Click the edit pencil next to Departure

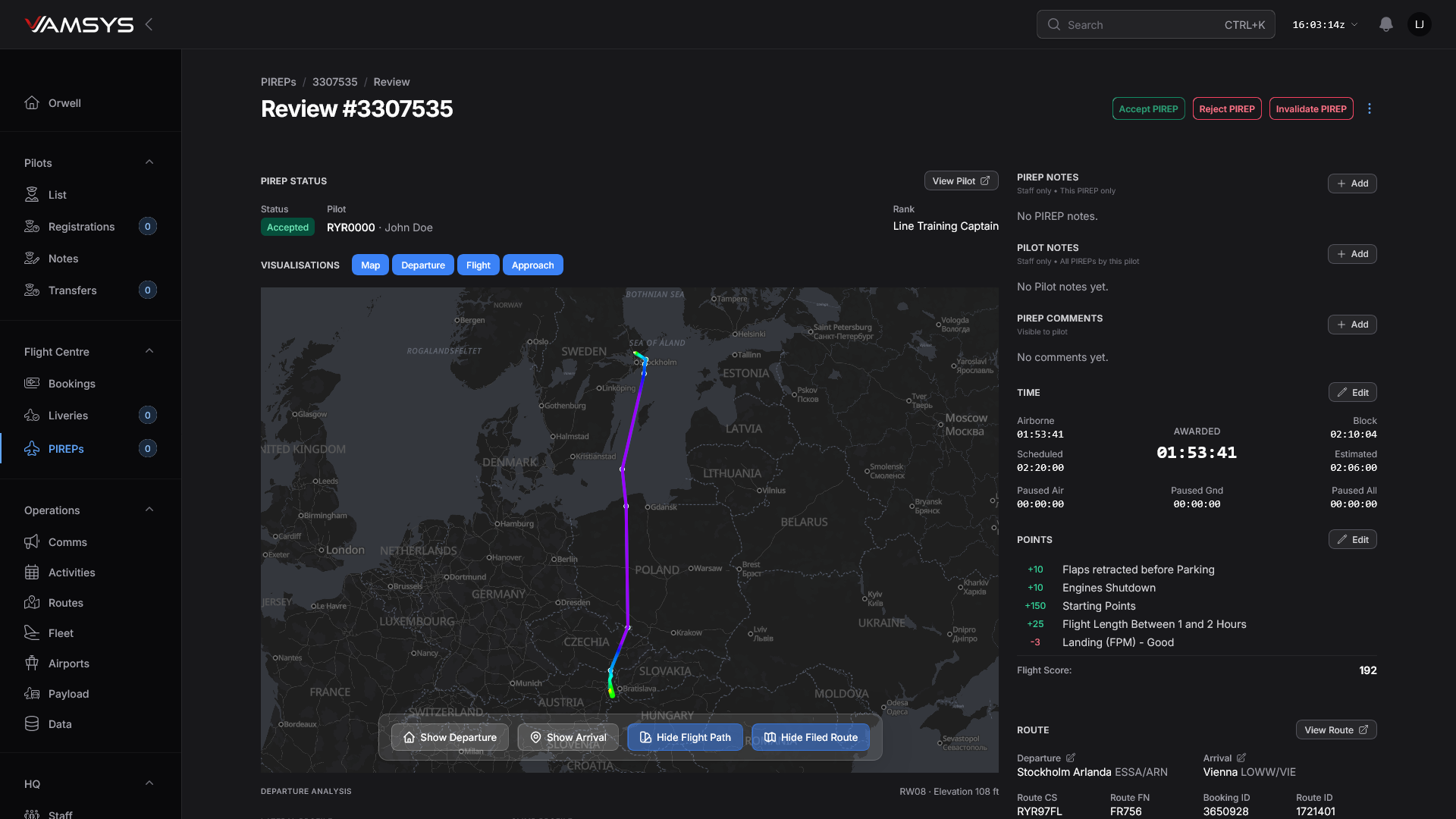pyautogui.click(x=1071, y=758)
